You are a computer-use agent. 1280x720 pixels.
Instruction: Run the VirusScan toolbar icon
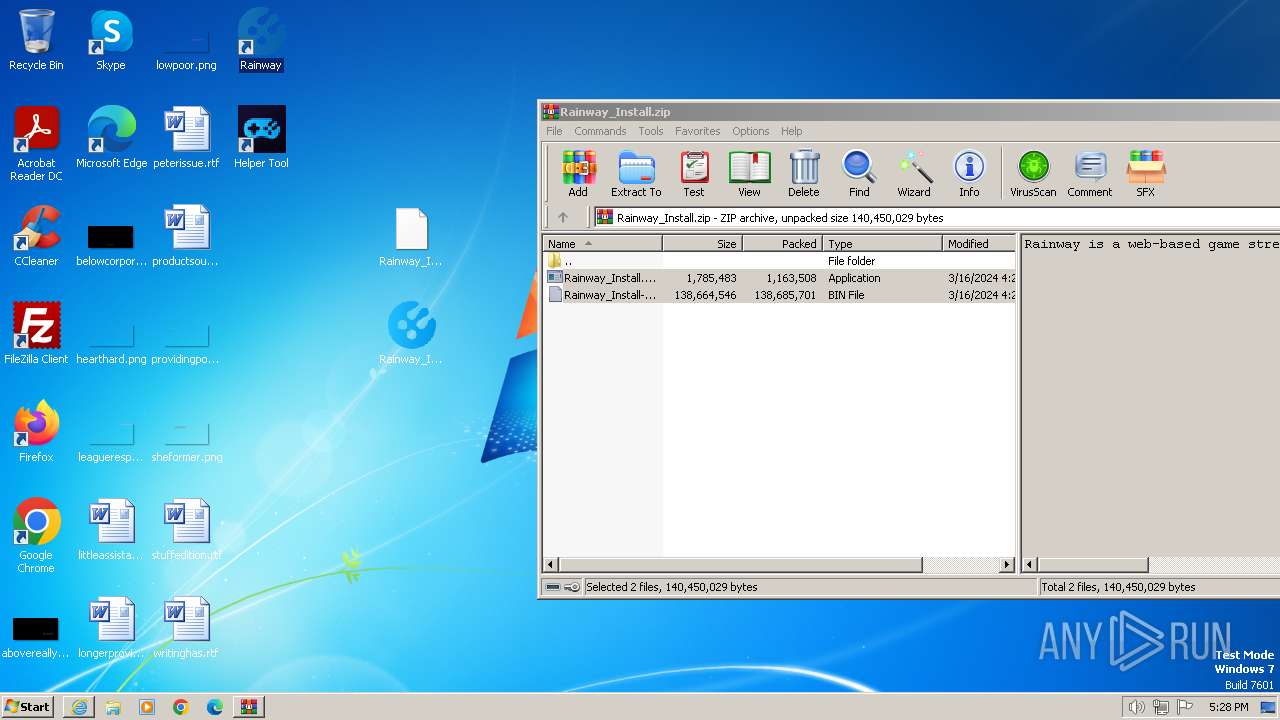pos(1033,174)
